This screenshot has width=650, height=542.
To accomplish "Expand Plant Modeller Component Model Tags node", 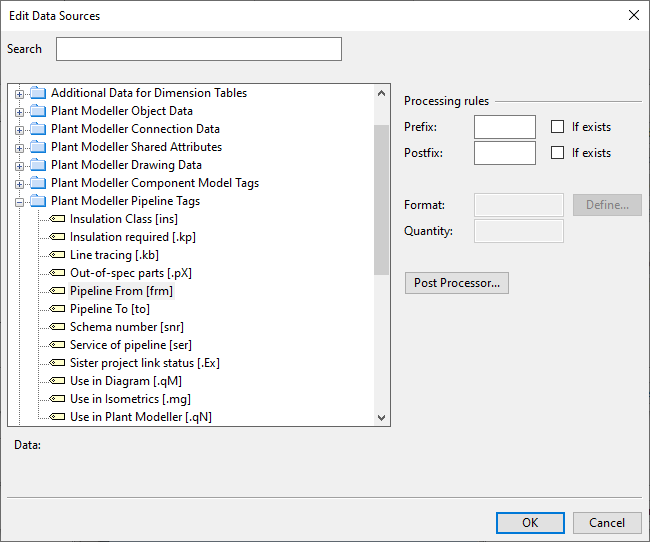I will [x=19, y=183].
